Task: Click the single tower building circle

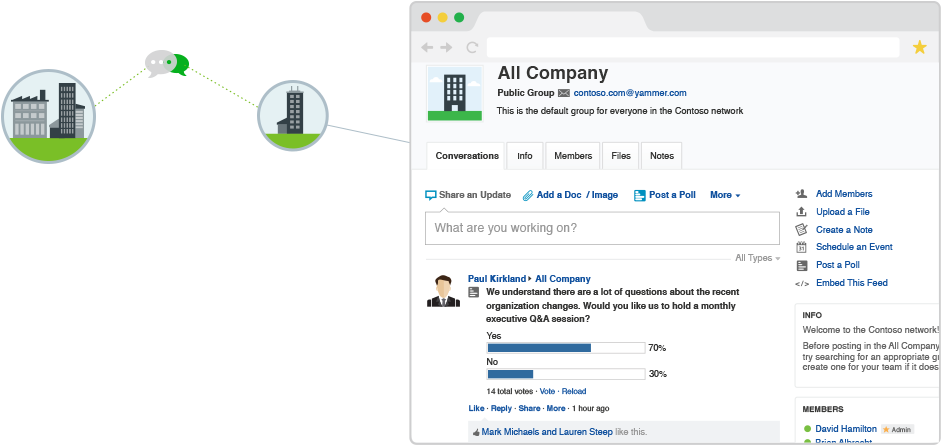Action: [293, 115]
